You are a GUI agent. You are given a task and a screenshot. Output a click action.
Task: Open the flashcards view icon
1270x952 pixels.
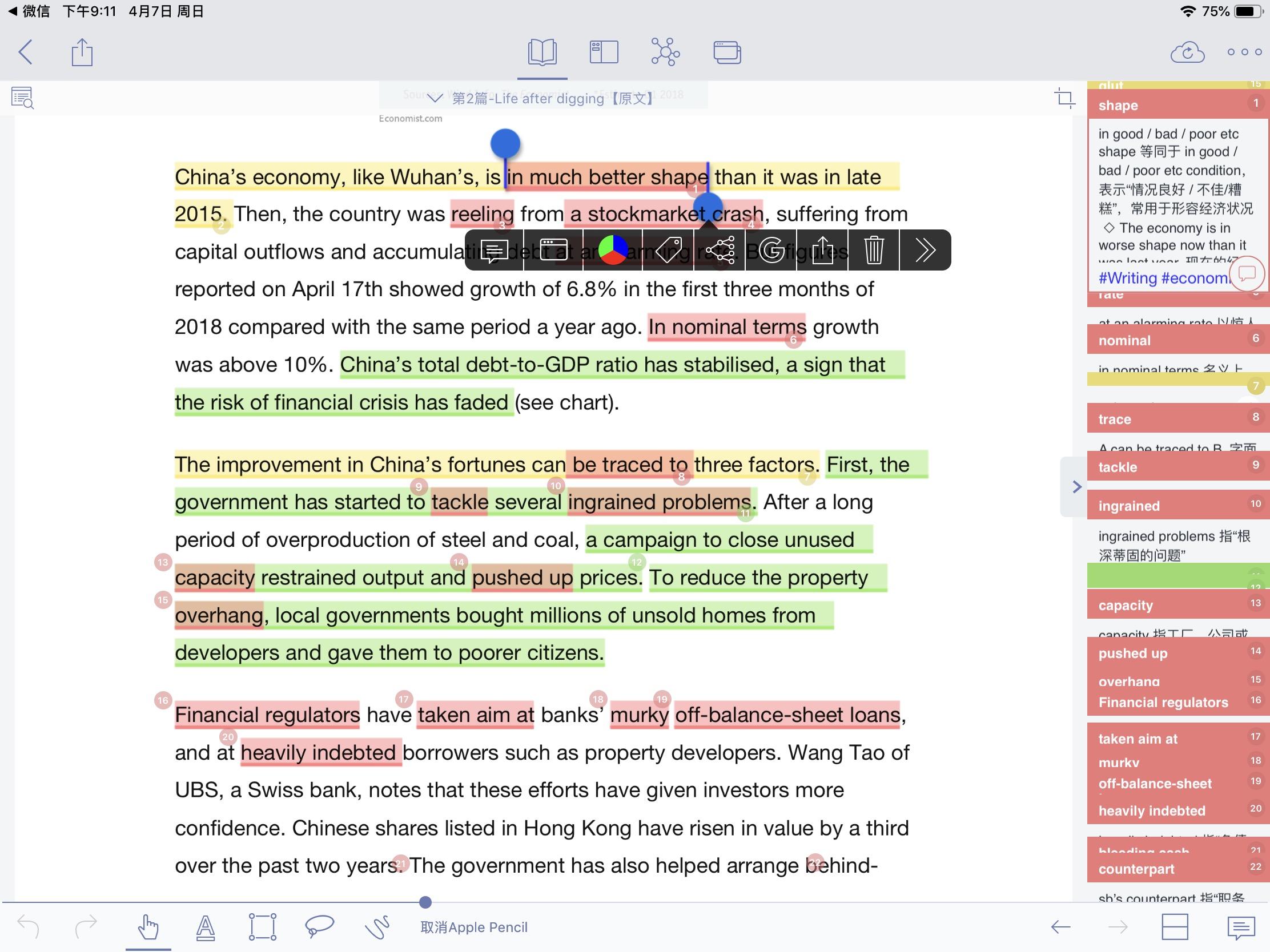727,52
